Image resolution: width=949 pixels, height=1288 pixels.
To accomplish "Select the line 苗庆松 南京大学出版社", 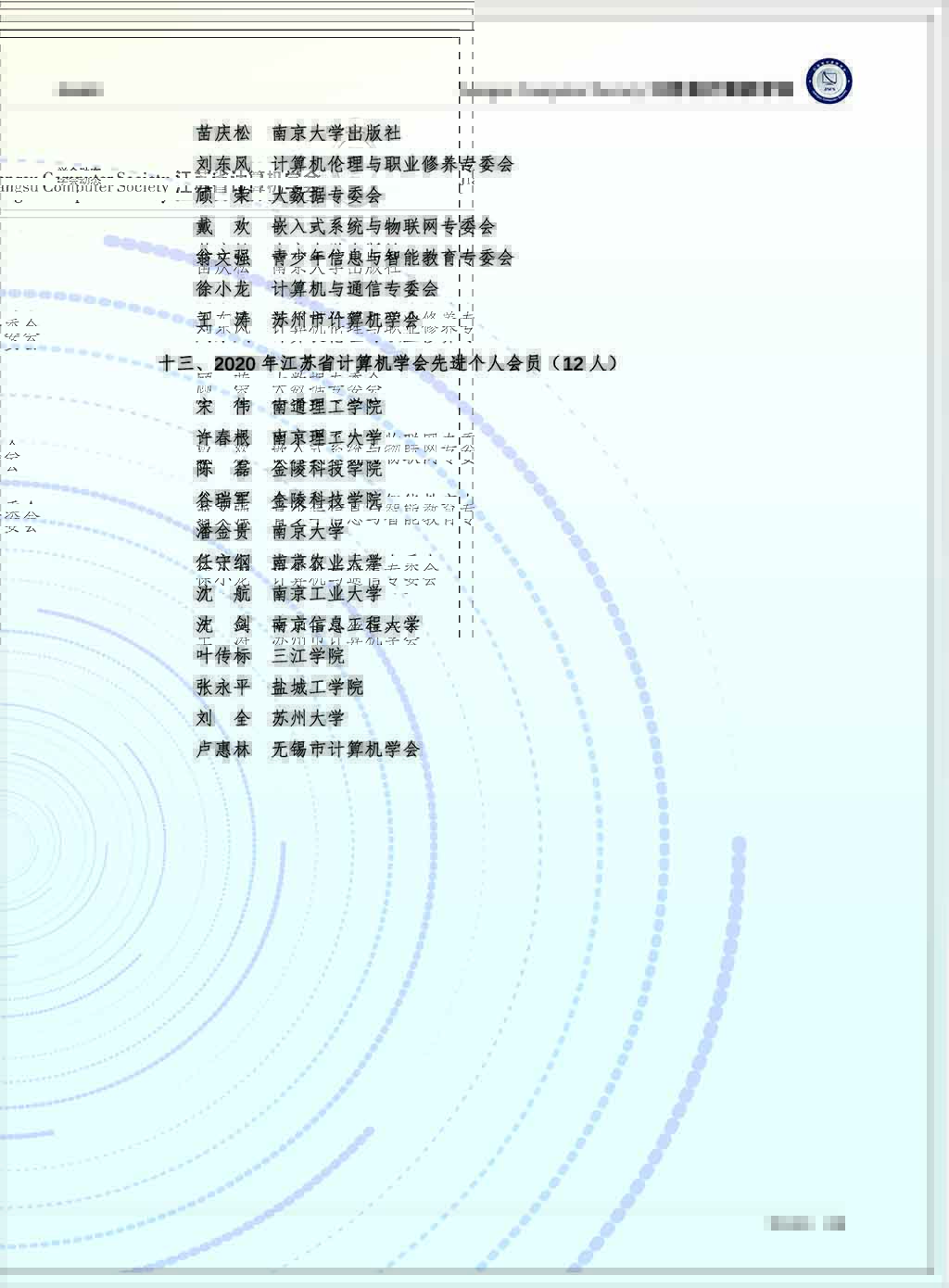I will tap(297, 133).
